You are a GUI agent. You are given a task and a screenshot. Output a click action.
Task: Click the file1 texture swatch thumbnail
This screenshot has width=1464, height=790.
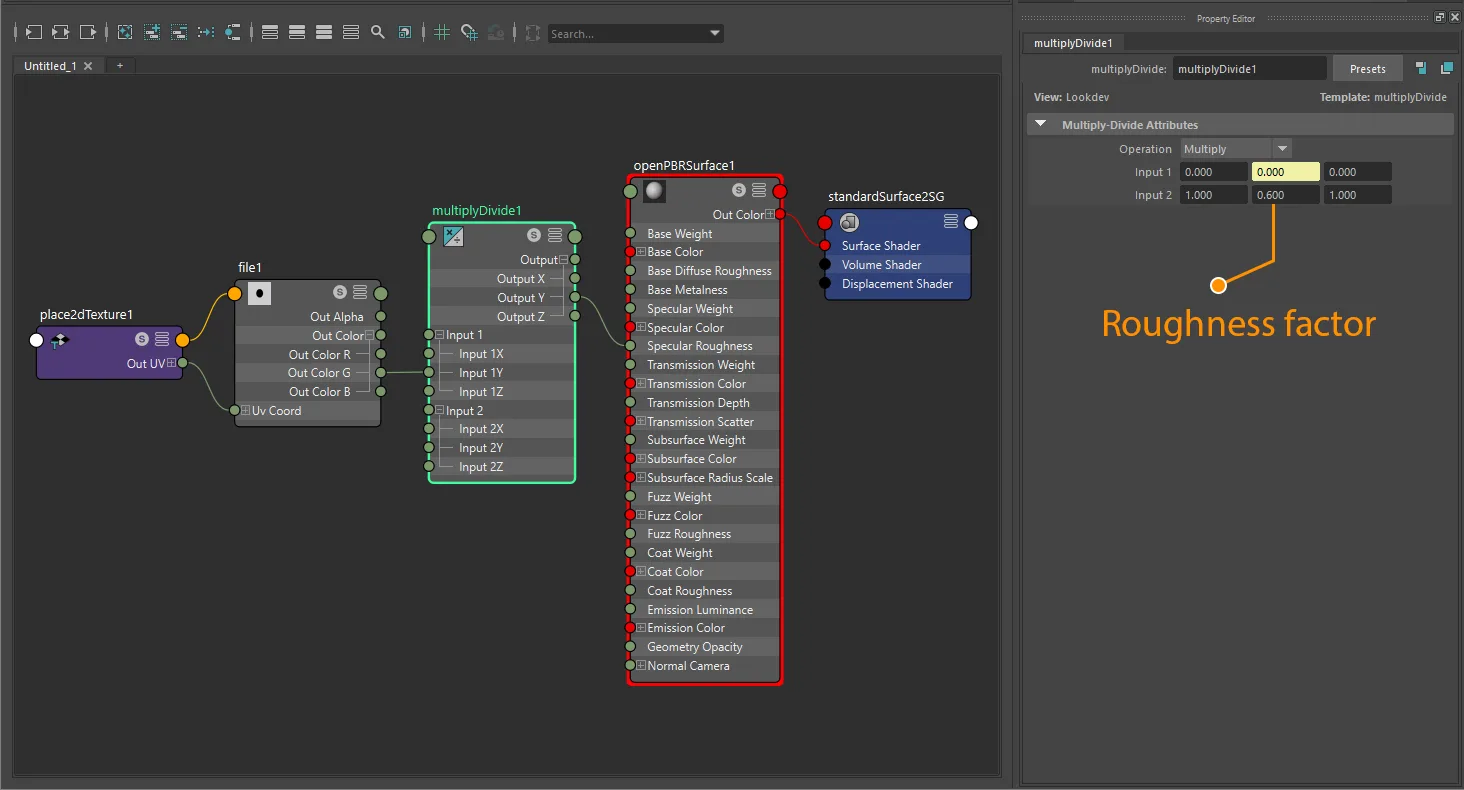(260, 293)
